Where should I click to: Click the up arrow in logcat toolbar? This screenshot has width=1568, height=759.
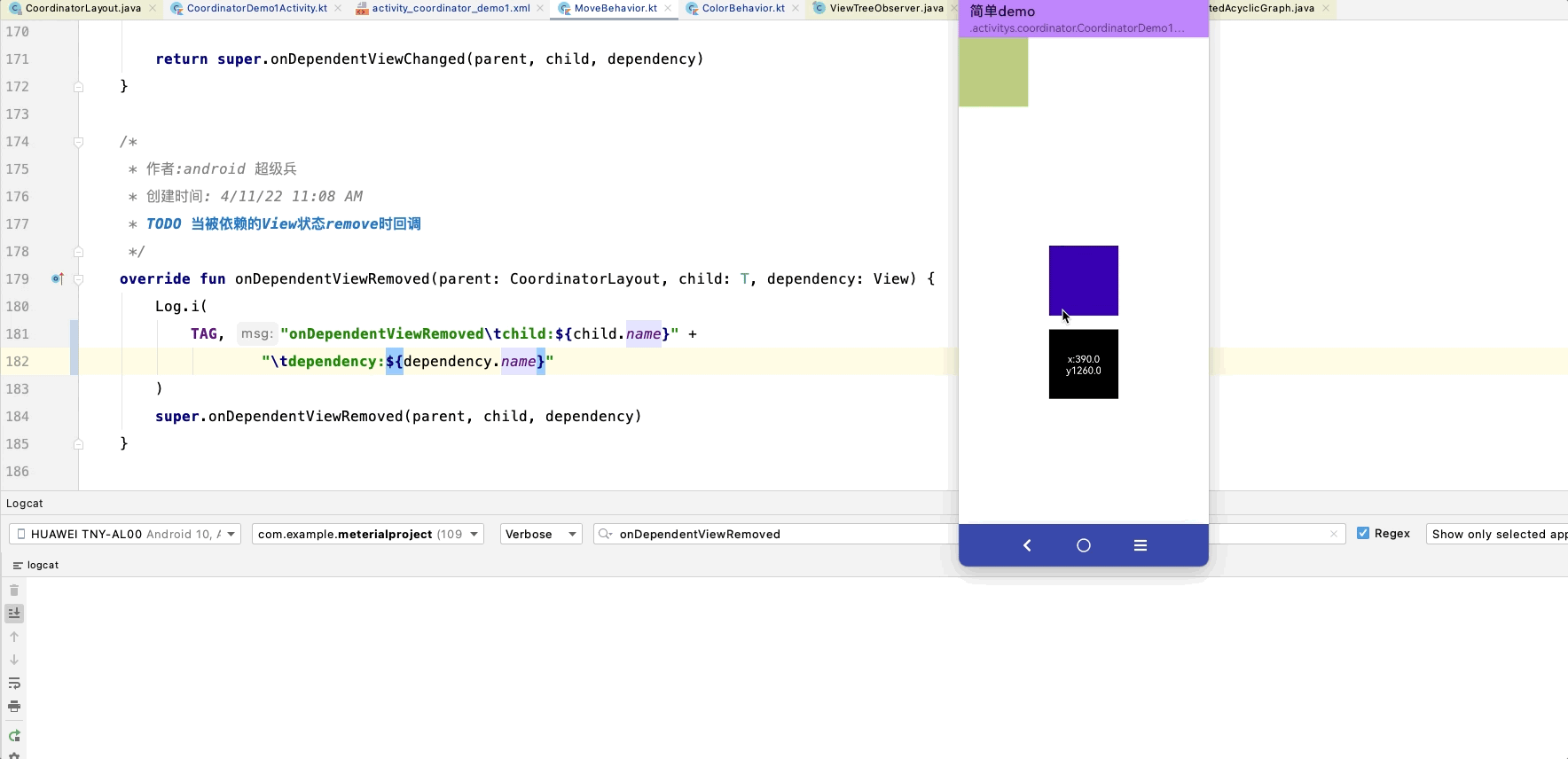[14, 637]
